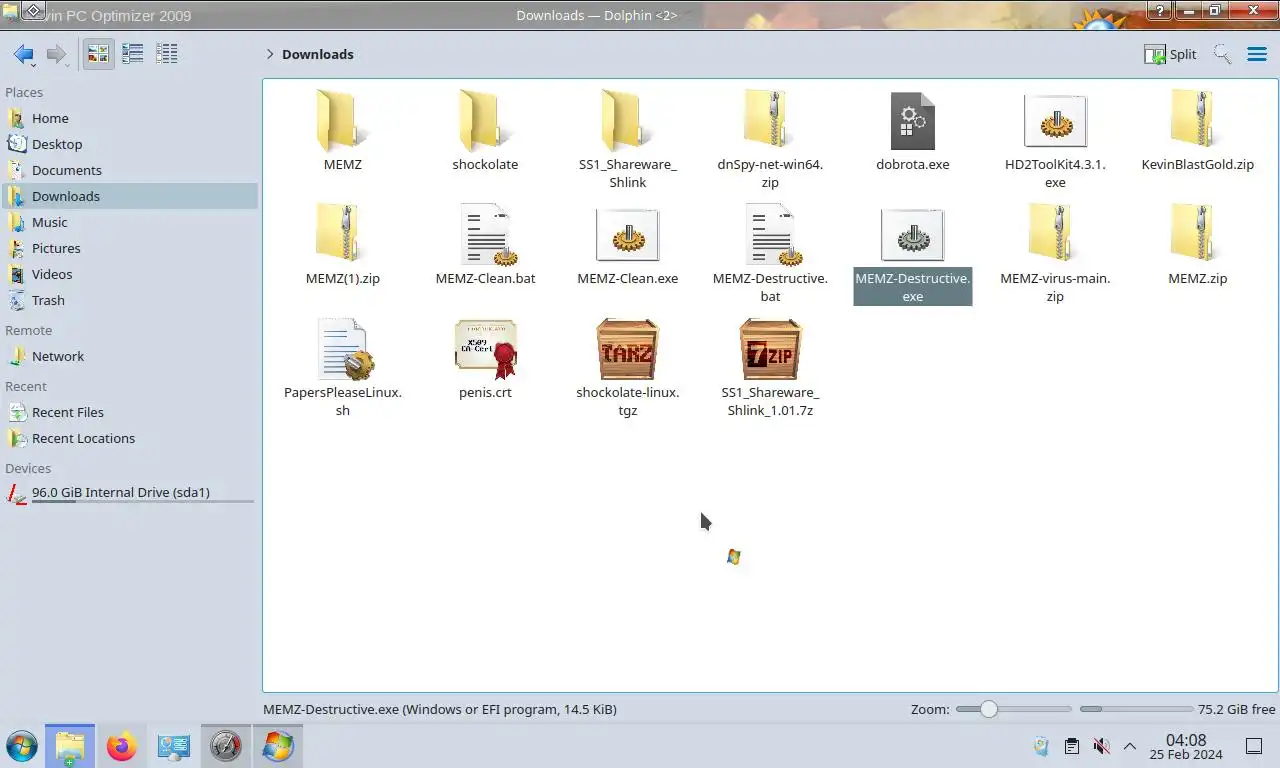Open Network under Remote

tap(130, 356)
